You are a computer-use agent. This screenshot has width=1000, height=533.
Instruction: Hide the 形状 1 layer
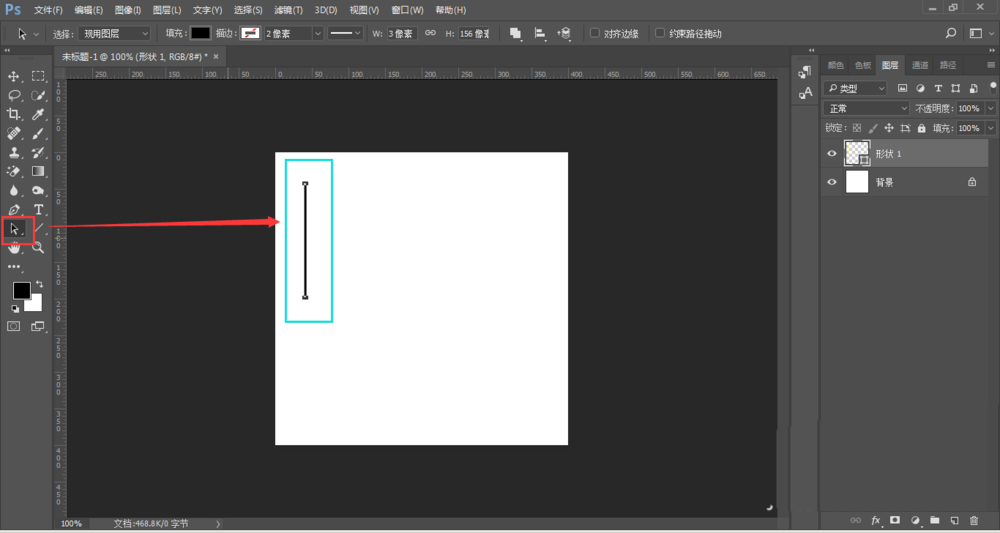(x=832, y=154)
